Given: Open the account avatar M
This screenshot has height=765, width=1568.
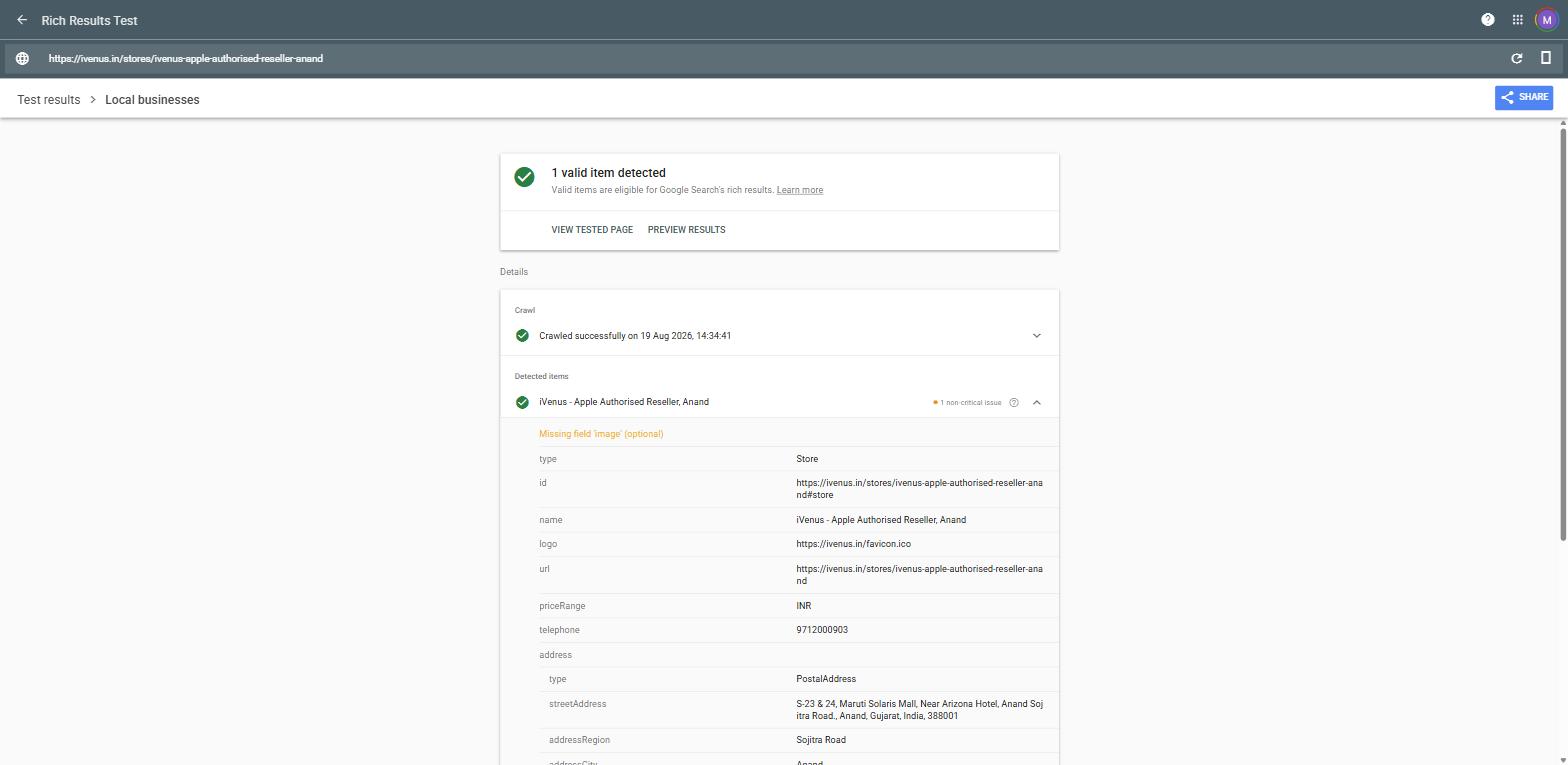Looking at the screenshot, I should pos(1546,20).
